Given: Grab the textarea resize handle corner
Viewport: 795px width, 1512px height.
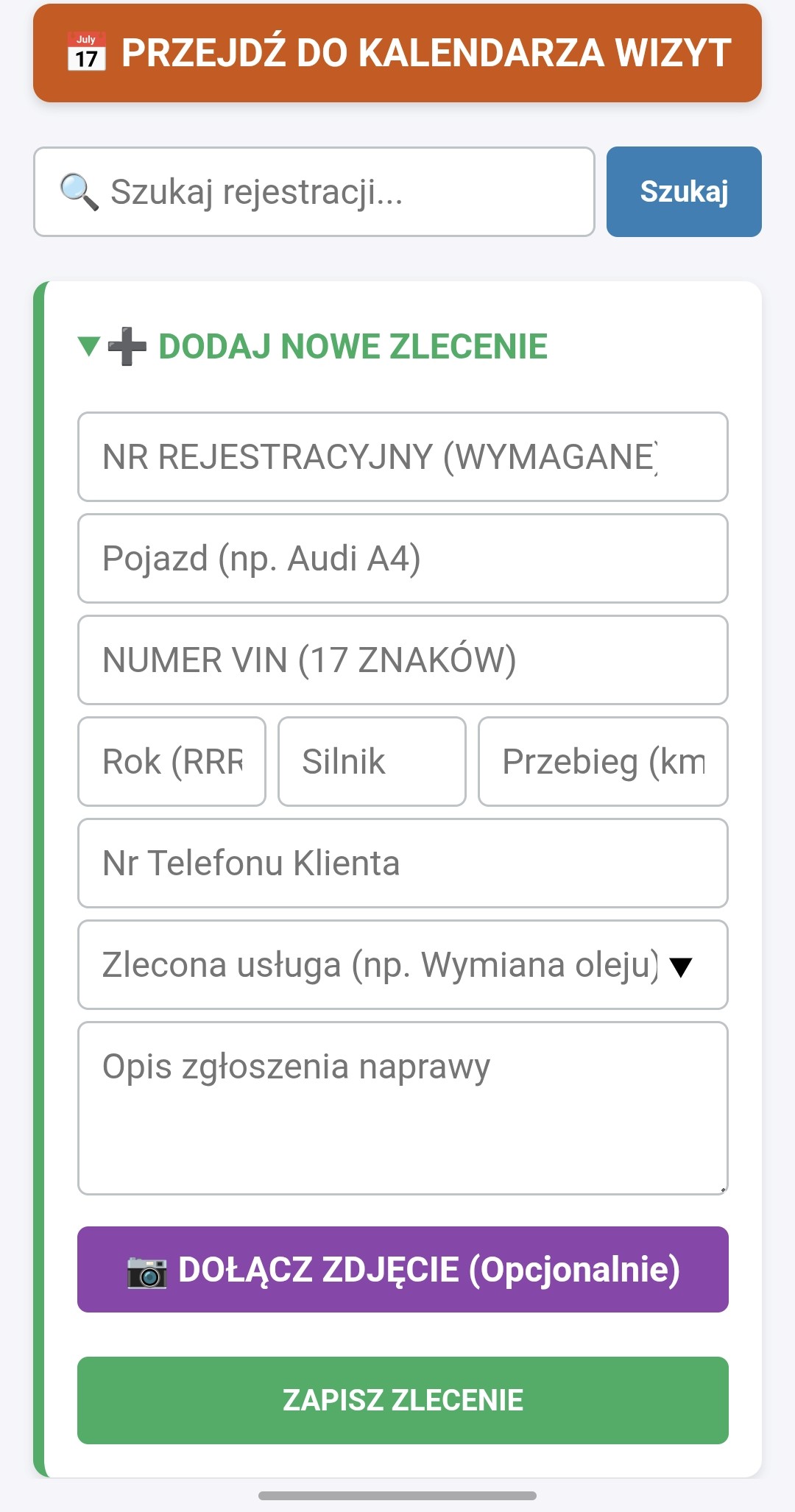Looking at the screenshot, I should coord(723,1189).
